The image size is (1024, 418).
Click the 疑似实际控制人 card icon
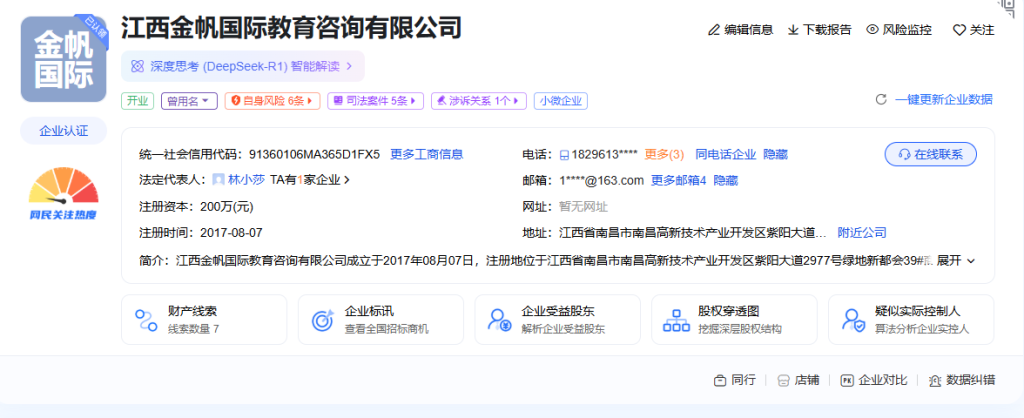(853, 320)
